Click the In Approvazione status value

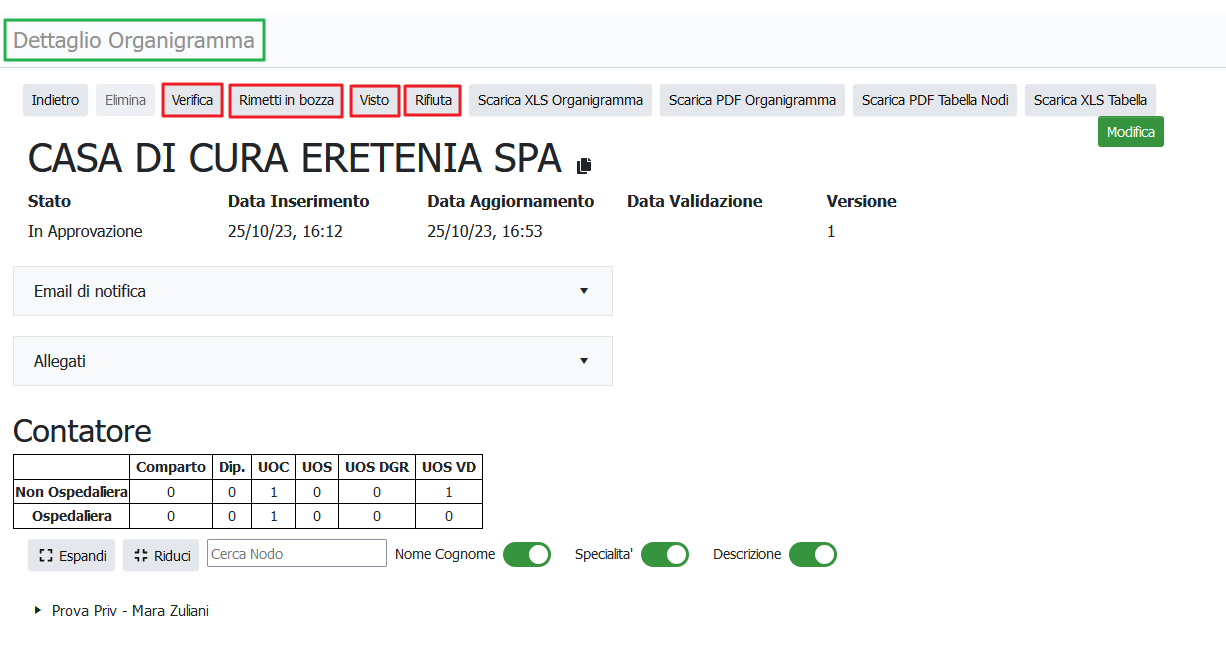pyautogui.click(x=85, y=231)
